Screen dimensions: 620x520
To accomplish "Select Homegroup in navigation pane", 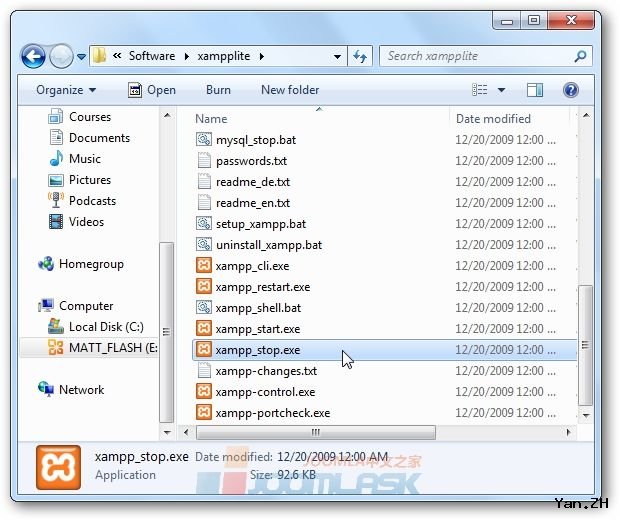I will pos(81,264).
